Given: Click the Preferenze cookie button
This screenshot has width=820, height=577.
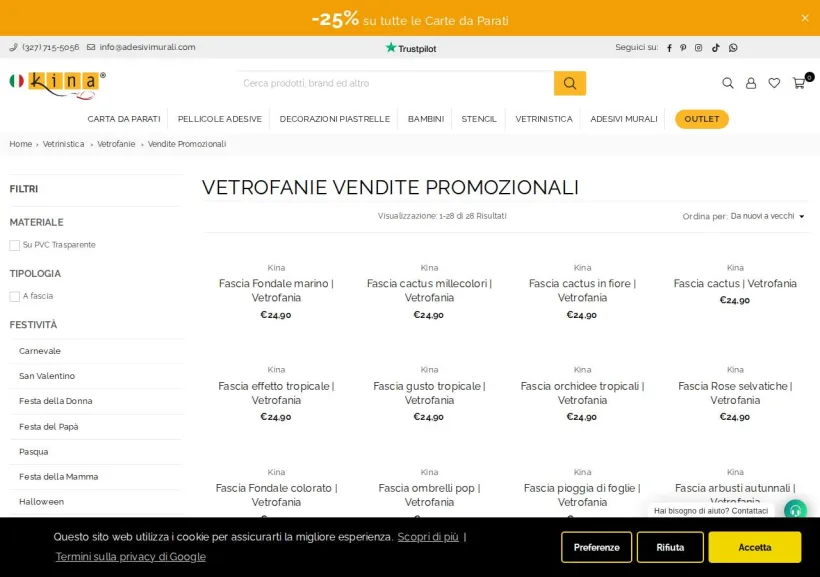Looking at the screenshot, I should coord(596,547).
